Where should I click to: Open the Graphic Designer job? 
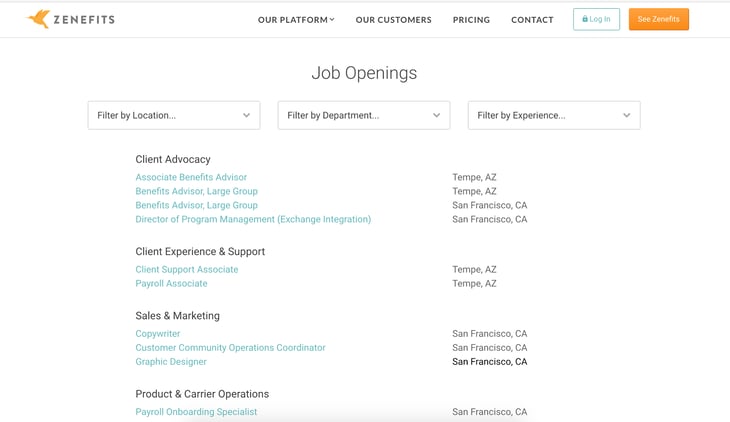tap(171, 361)
